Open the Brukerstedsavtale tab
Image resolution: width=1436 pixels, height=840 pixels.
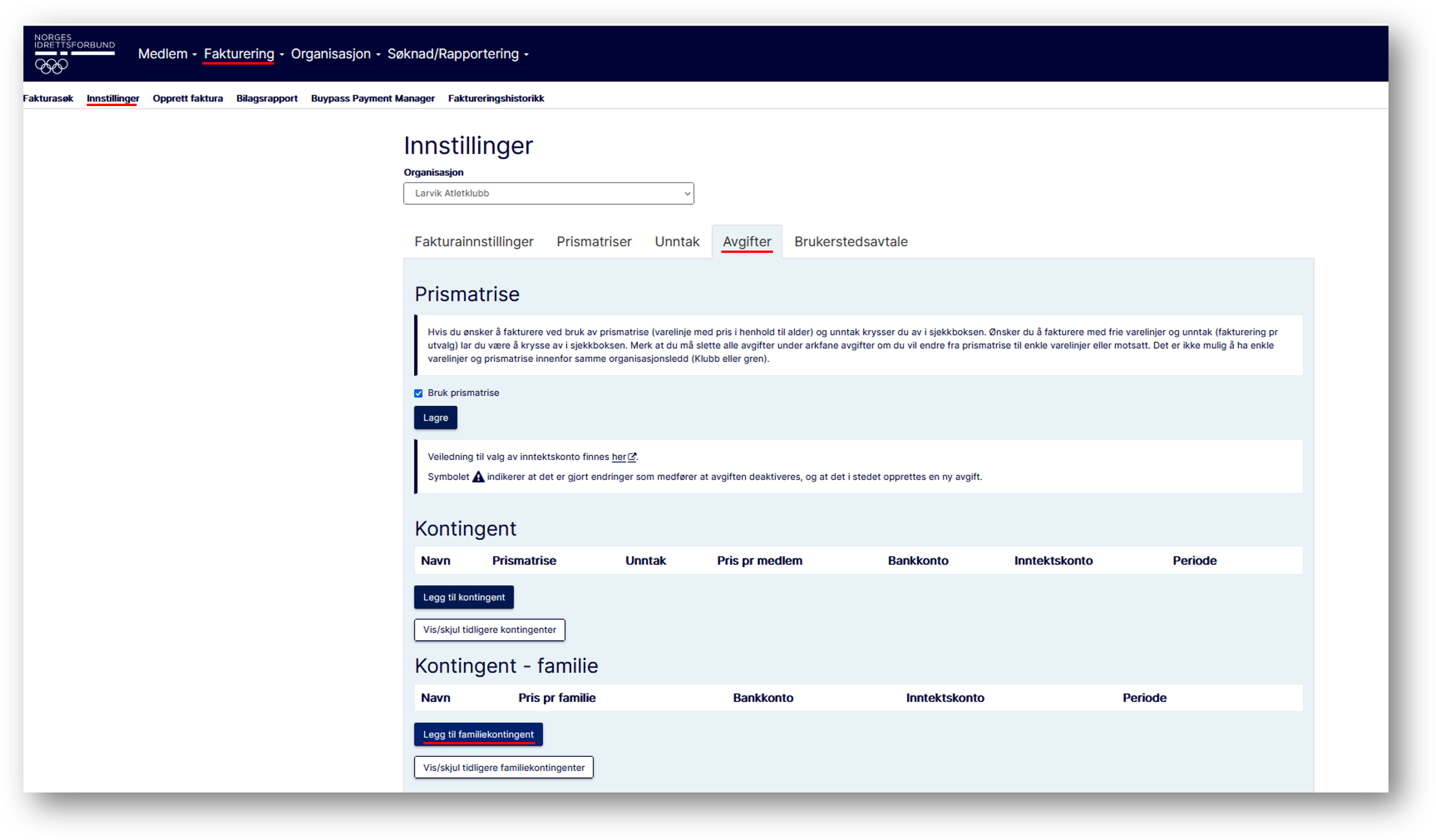pos(851,242)
